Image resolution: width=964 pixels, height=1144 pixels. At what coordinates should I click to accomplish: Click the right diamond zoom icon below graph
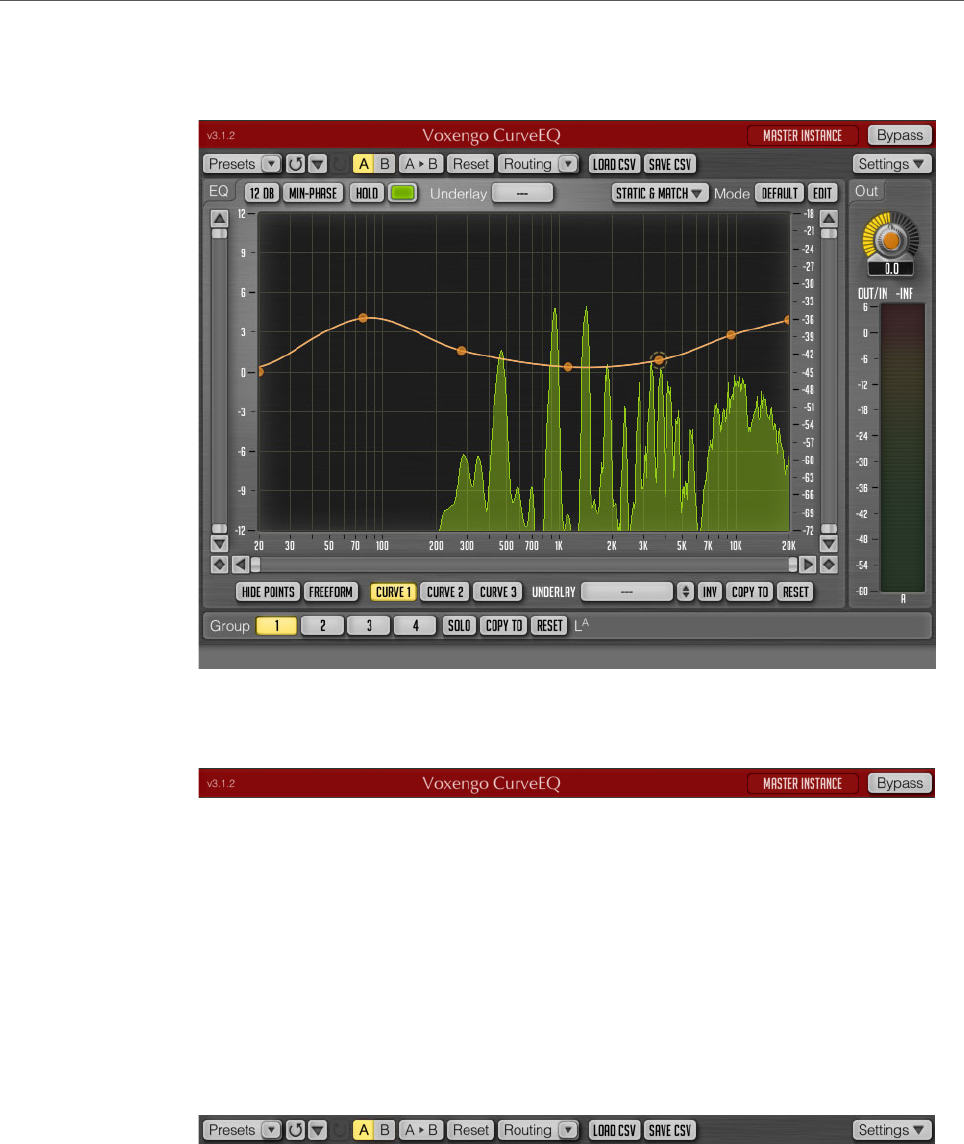pyautogui.click(x=828, y=565)
